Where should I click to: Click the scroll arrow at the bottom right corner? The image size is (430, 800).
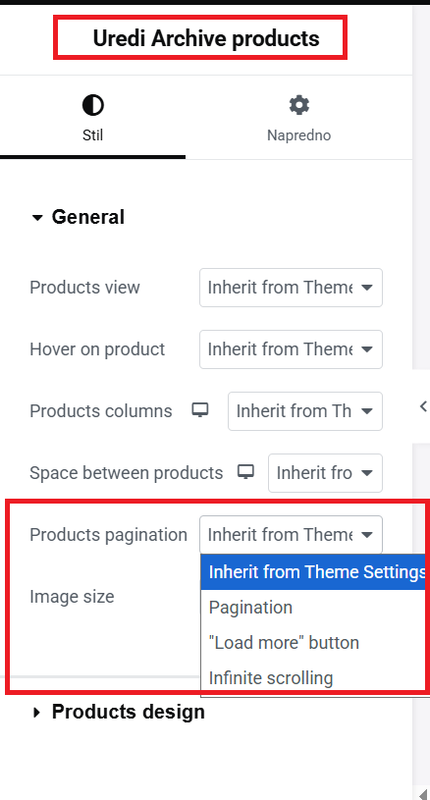click(x=423, y=794)
